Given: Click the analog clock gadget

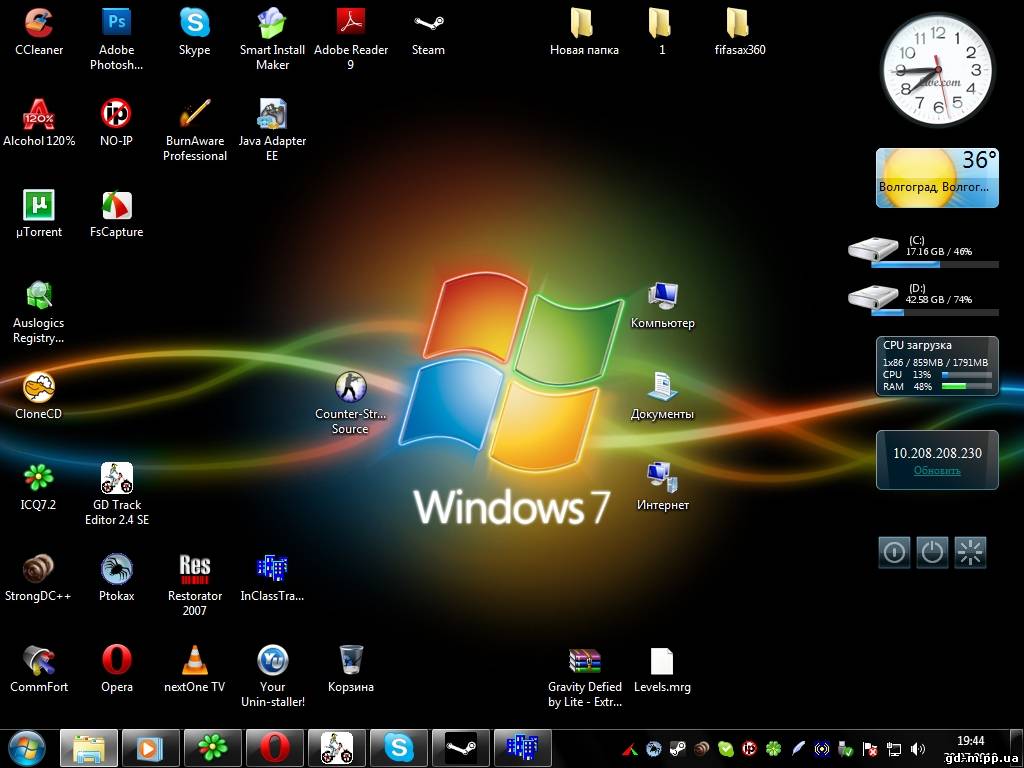Looking at the screenshot, I should point(938,71).
